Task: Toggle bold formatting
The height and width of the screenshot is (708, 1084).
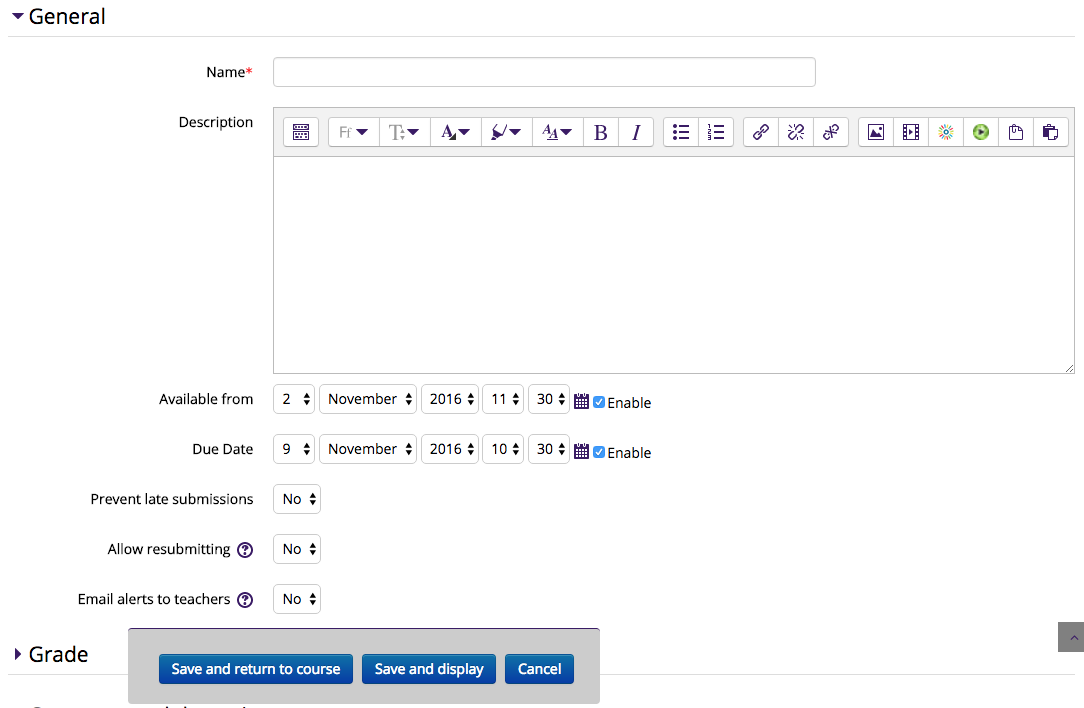Action: [601, 132]
